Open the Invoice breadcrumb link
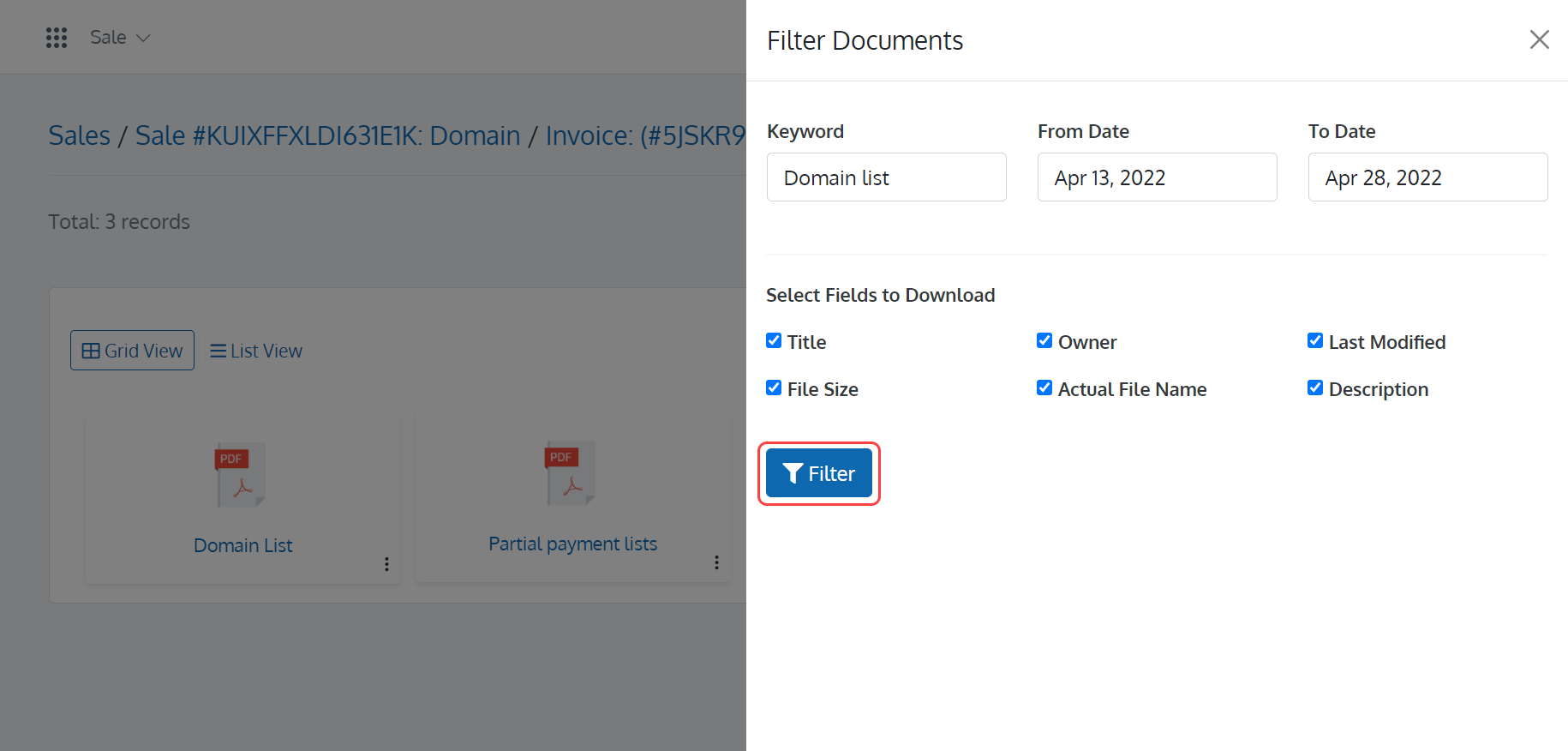 coord(645,135)
